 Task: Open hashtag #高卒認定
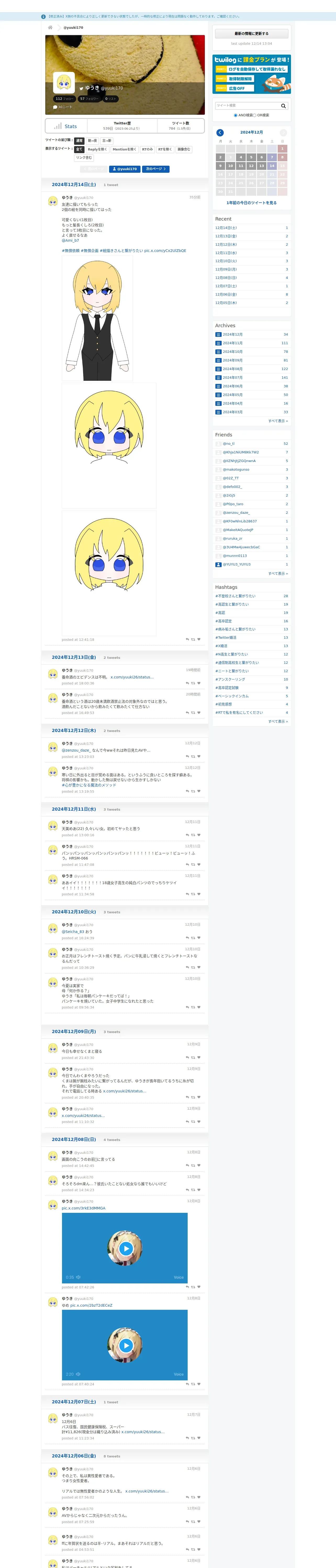click(223, 621)
